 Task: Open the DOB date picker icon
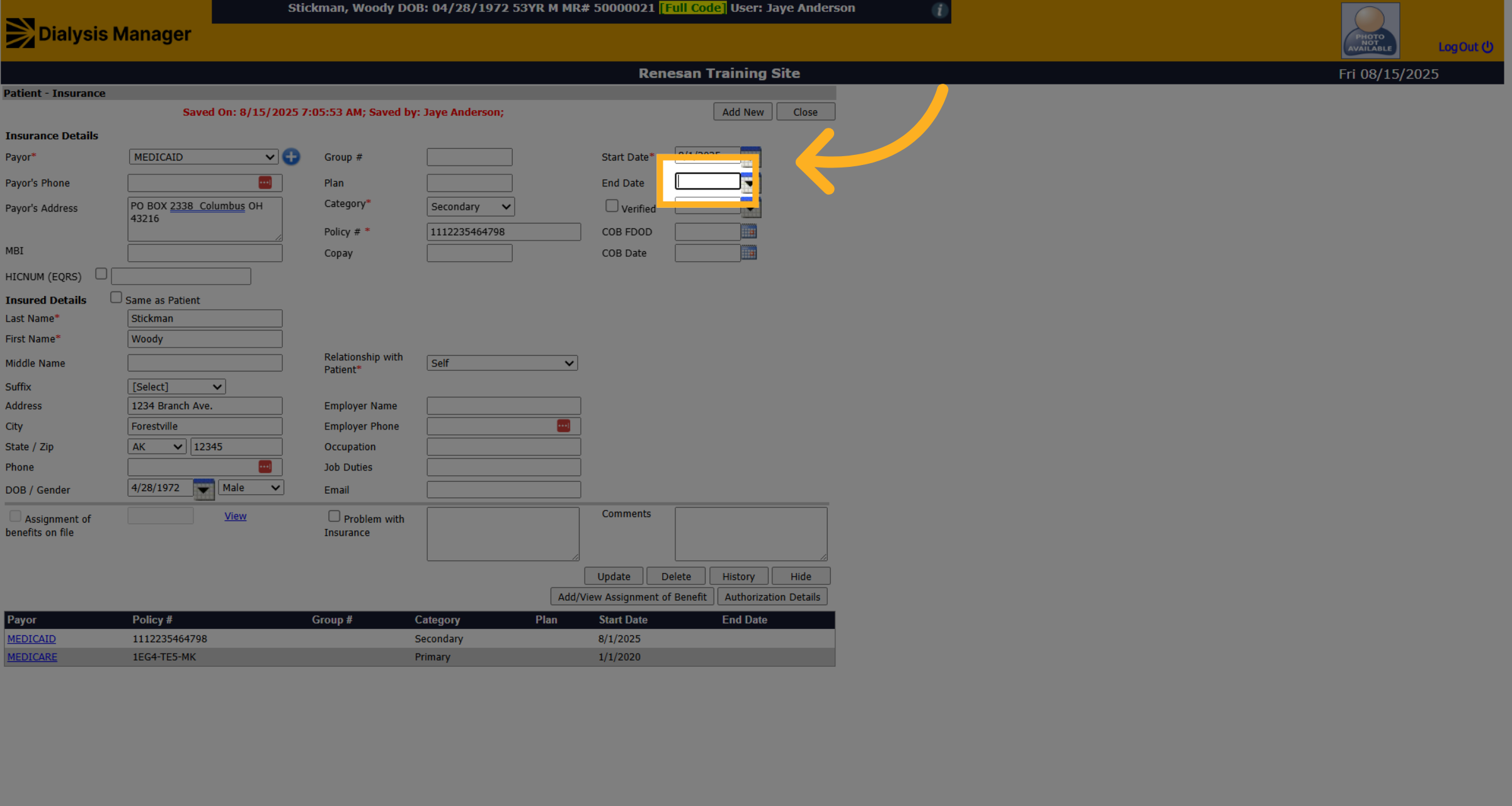click(203, 489)
